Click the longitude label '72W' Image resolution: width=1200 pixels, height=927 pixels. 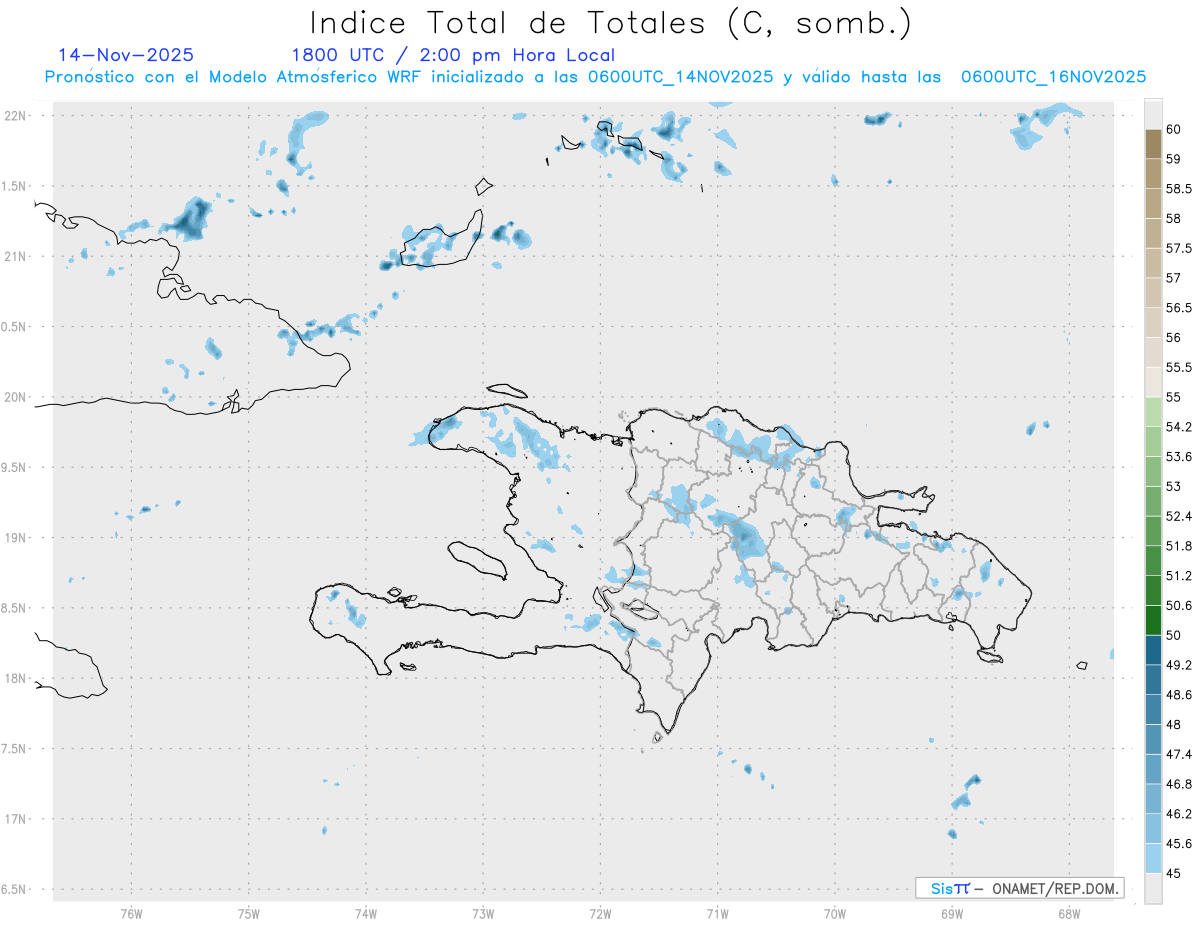pyautogui.click(x=600, y=914)
